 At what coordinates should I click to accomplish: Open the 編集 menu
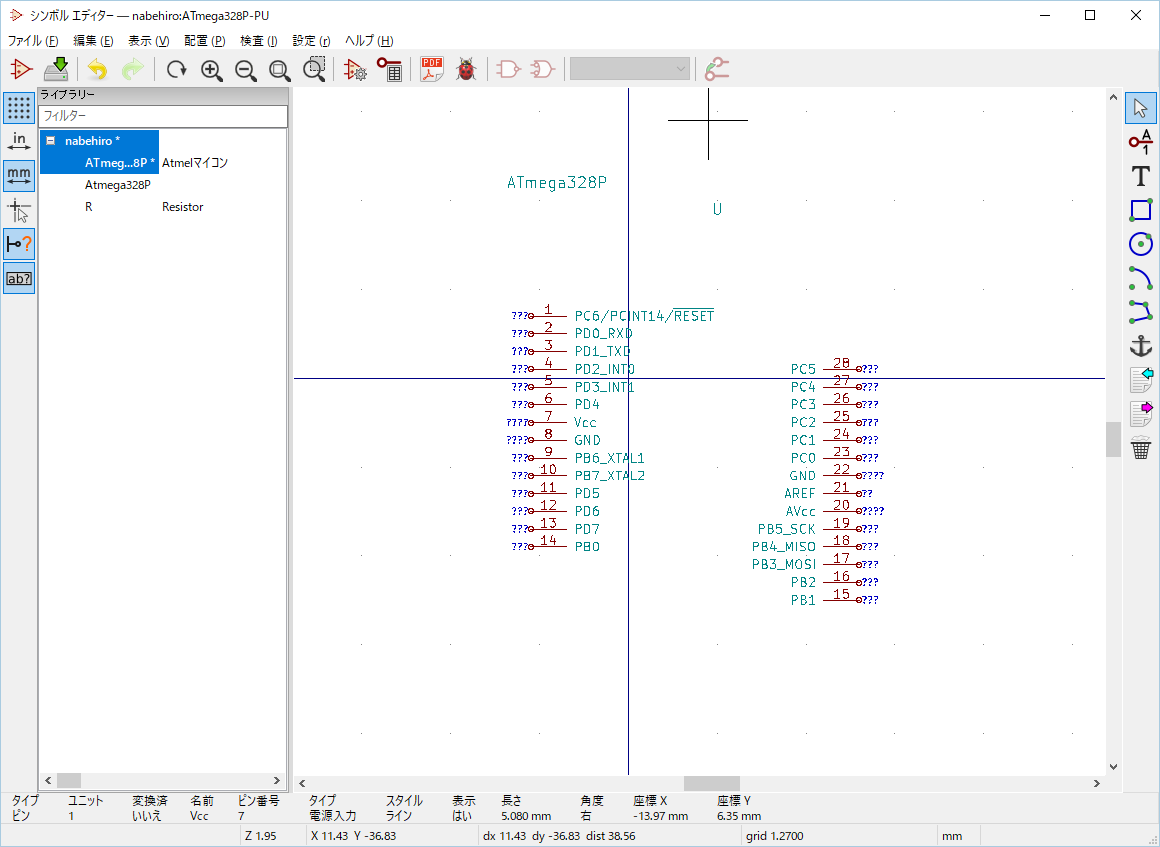[93, 41]
